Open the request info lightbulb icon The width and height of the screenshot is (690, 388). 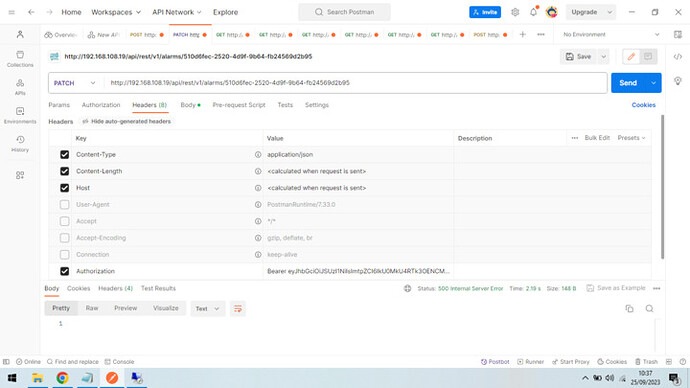pos(678,81)
